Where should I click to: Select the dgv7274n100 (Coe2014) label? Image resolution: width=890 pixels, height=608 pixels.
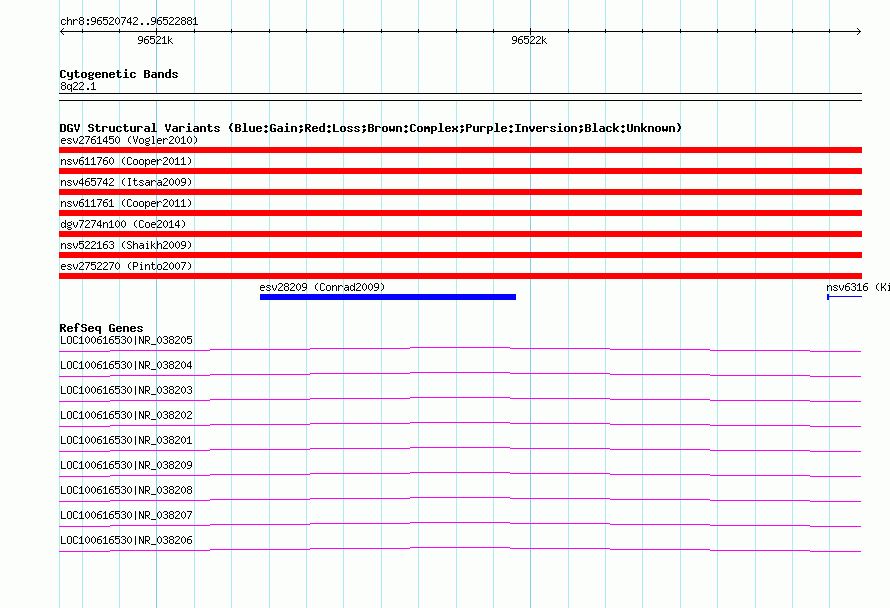pos(123,224)
